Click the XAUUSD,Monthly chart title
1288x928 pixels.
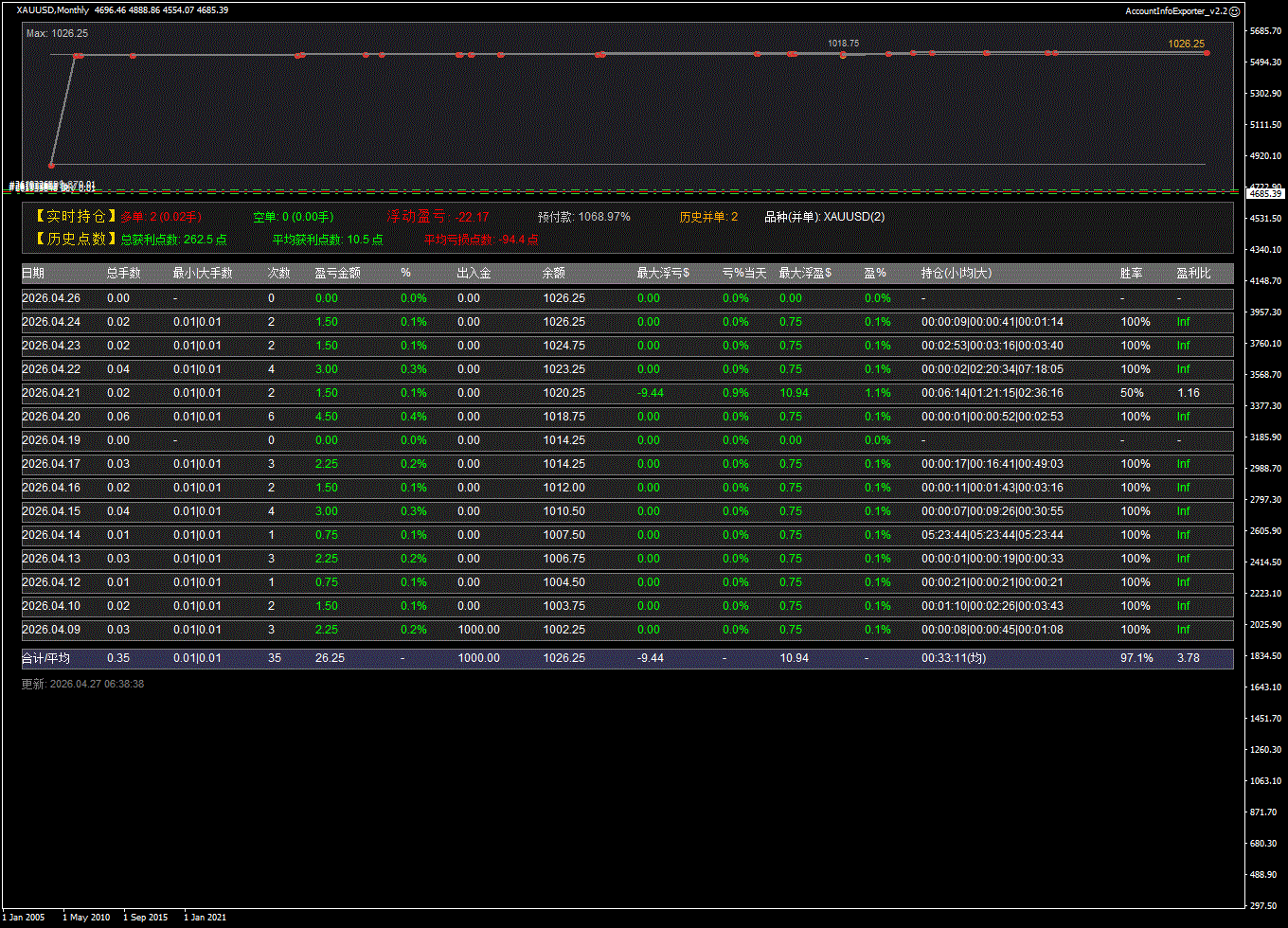click(53, 10)
